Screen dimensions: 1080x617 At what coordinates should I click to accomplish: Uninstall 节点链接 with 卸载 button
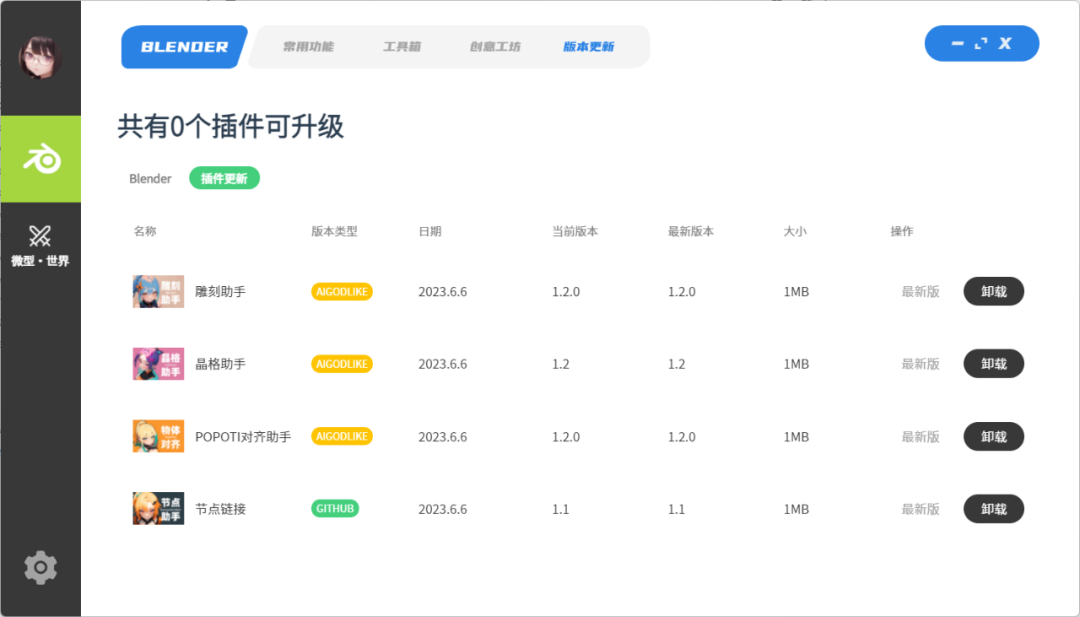coord(993,509)
